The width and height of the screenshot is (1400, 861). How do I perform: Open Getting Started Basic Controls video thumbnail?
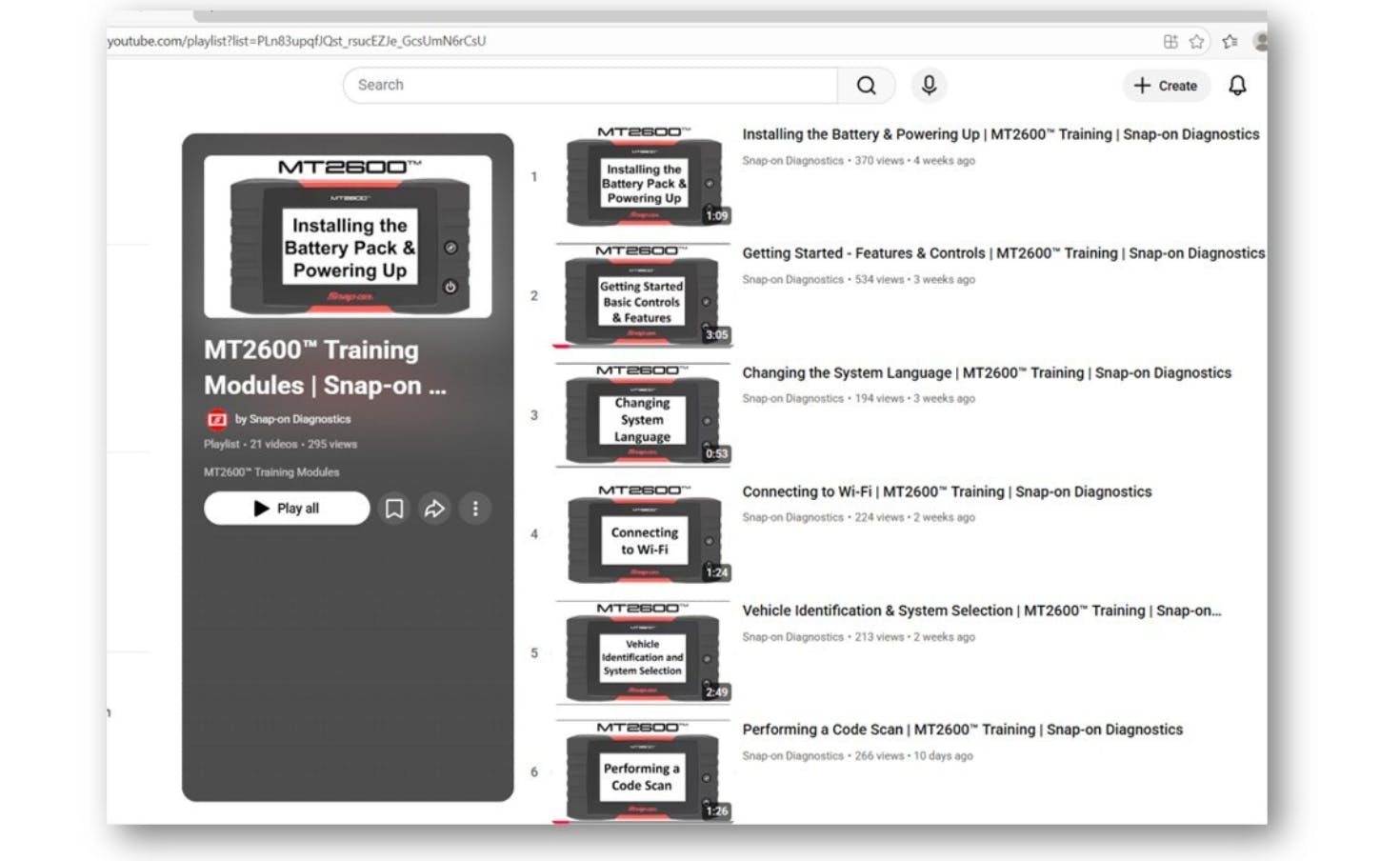[643, 296]
